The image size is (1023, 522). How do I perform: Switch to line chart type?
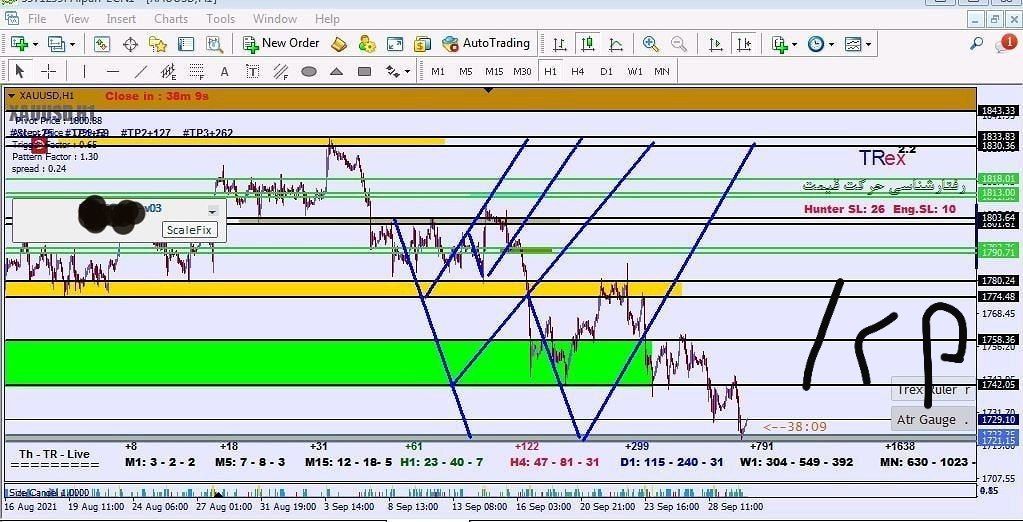(615, 44)
